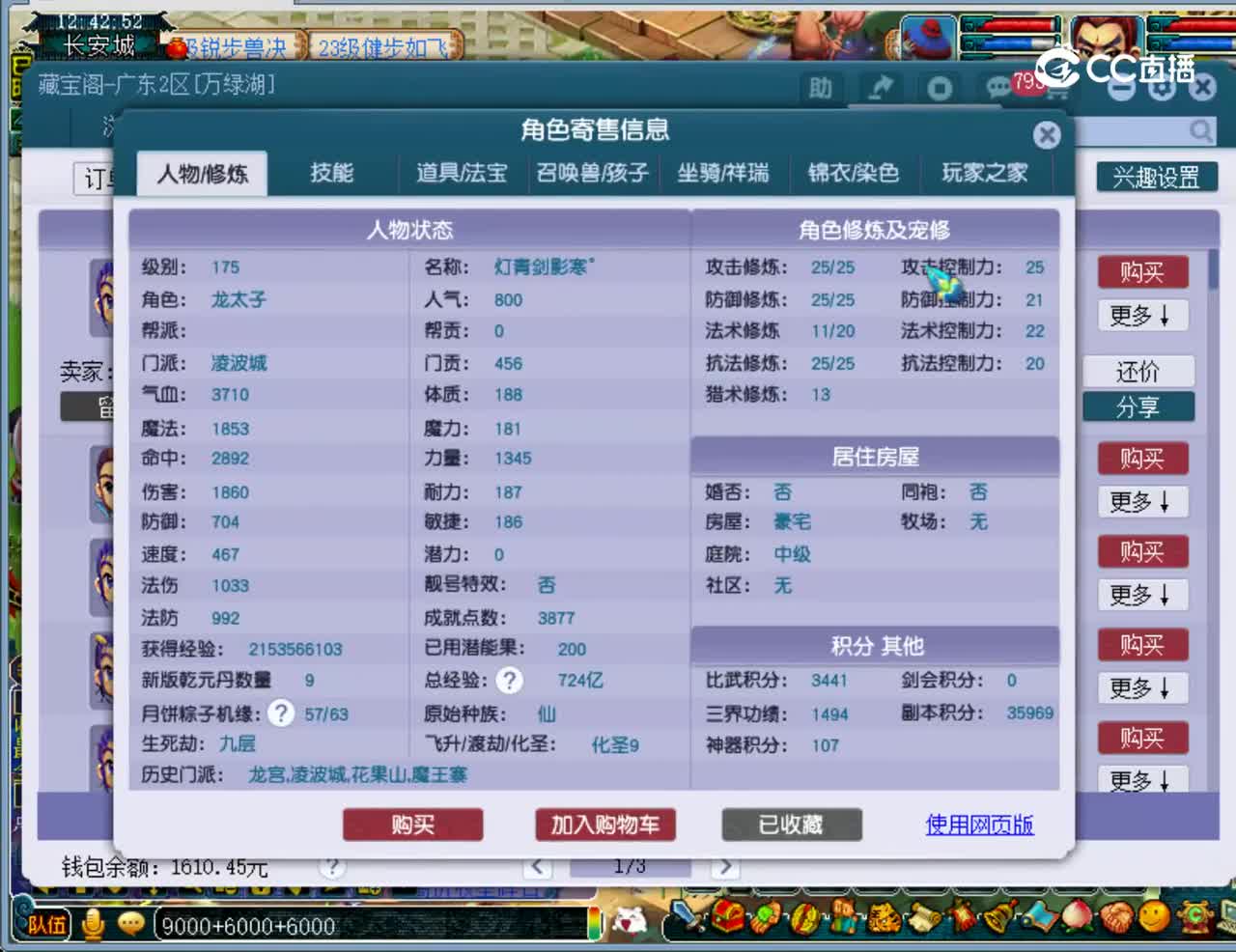1236x952 pixels.
Task: Click the 23级健步如飞 buff label
Action: [x=384, y=46]
